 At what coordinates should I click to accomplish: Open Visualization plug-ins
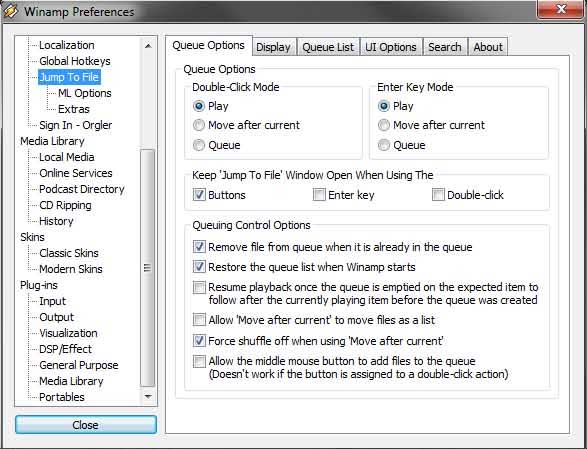(68, 333)
